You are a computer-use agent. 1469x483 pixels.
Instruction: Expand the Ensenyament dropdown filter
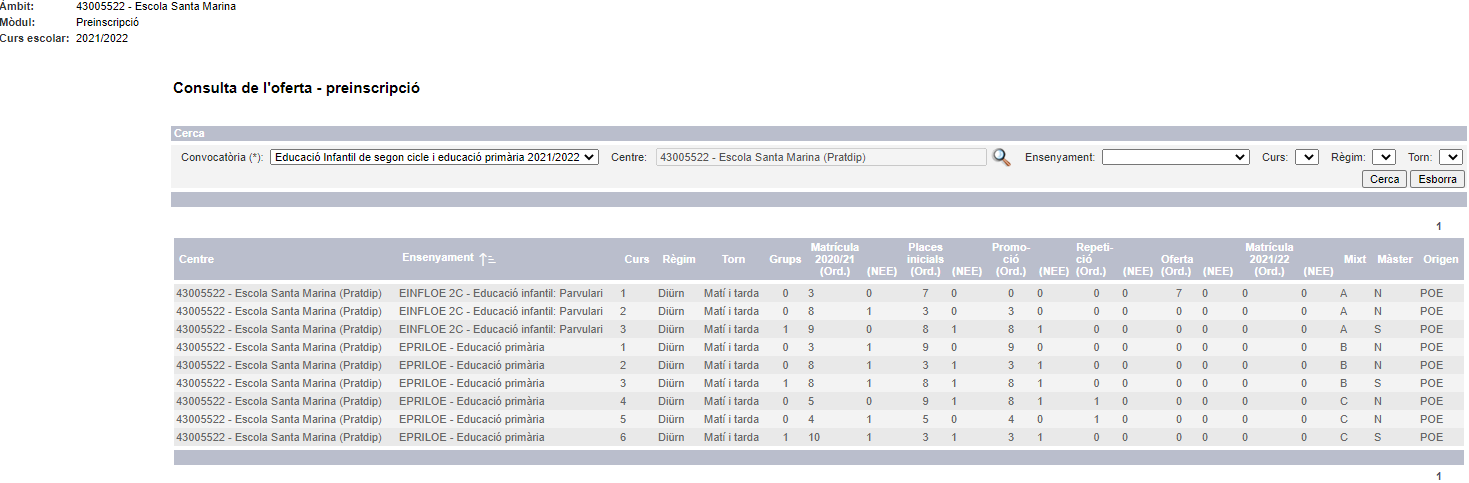[1175, 157]
